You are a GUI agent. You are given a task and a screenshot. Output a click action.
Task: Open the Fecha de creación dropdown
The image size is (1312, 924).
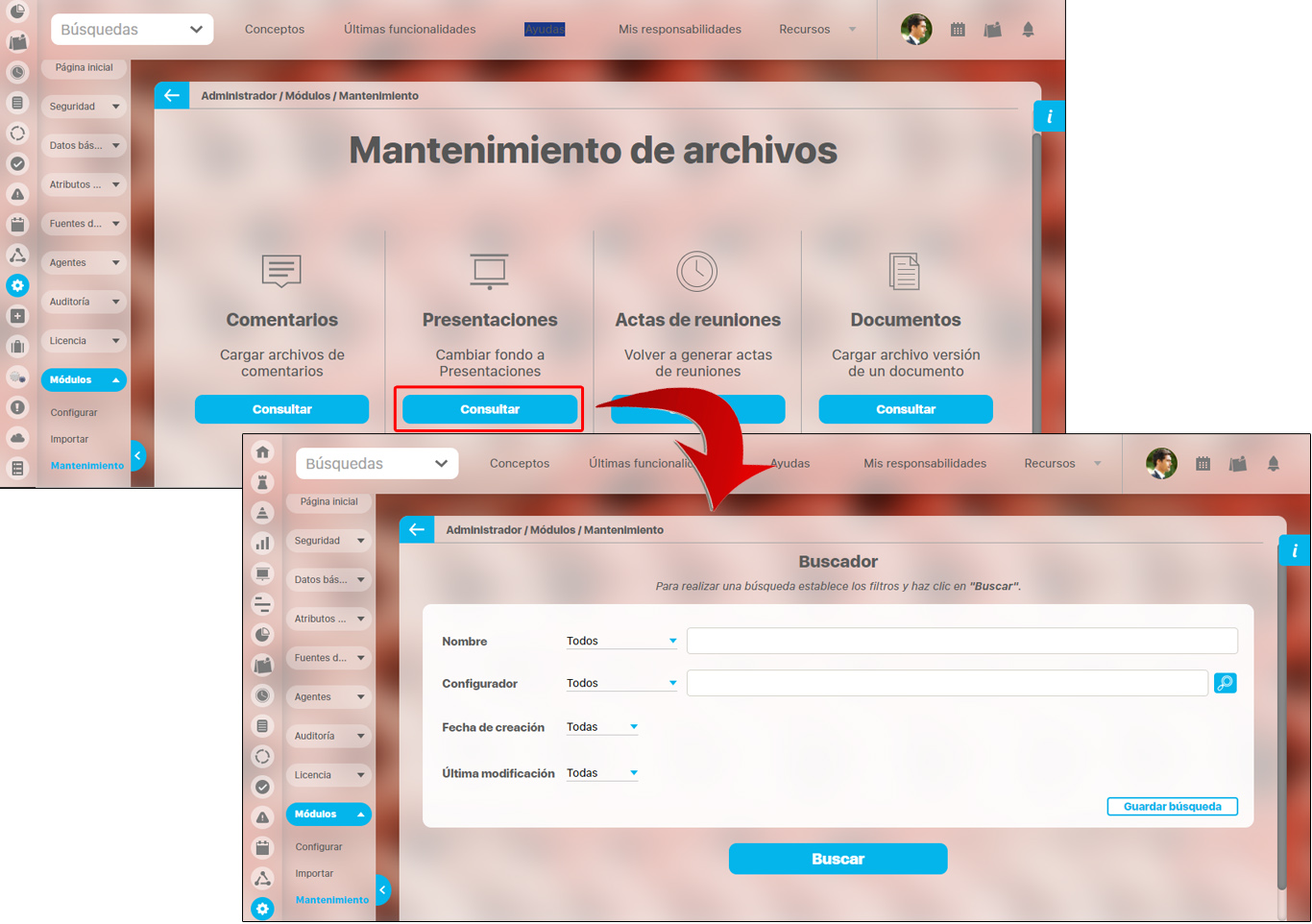coord(602,727)
